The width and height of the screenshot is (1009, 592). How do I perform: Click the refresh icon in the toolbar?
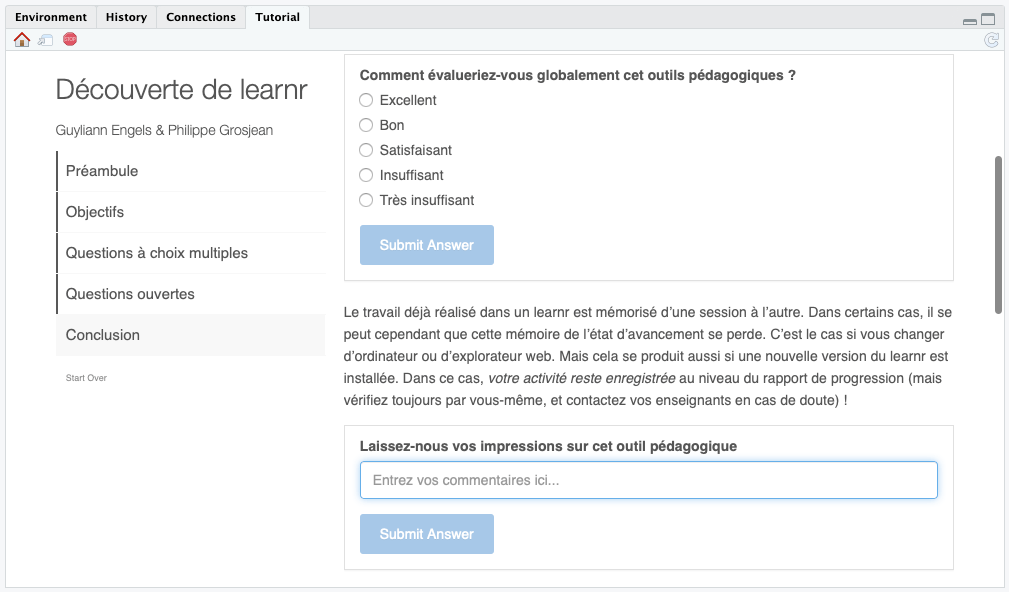pyautogui.click(x=992, y=41)
